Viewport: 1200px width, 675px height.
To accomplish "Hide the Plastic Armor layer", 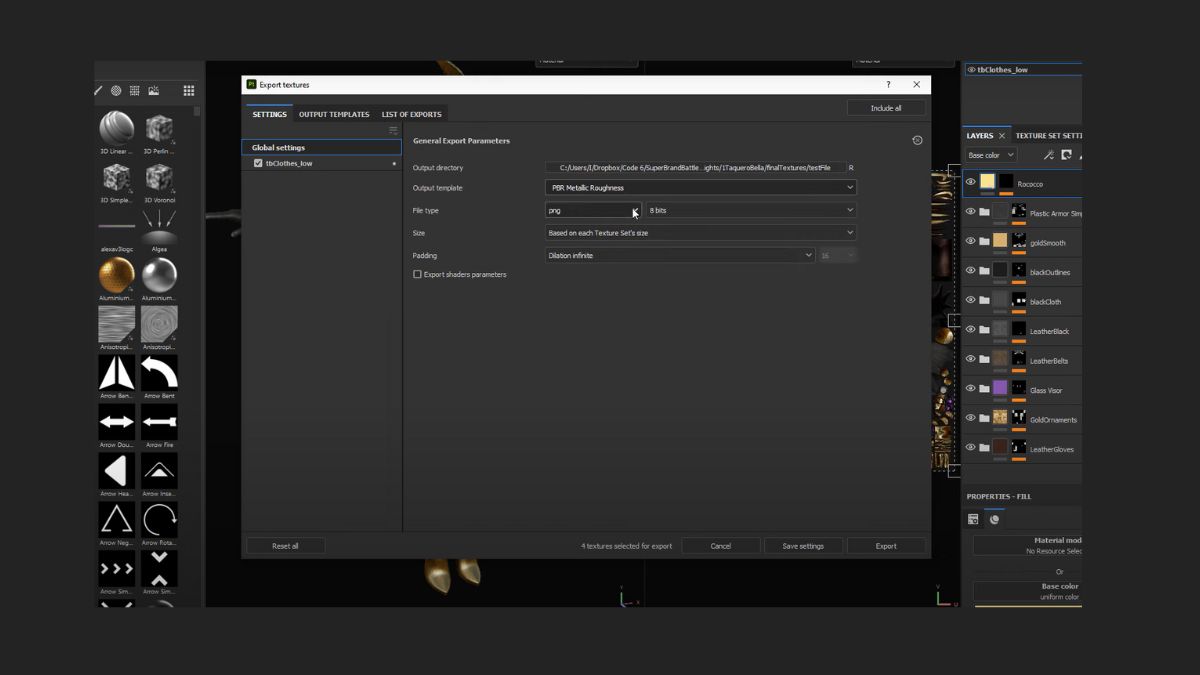I will 970,212.
